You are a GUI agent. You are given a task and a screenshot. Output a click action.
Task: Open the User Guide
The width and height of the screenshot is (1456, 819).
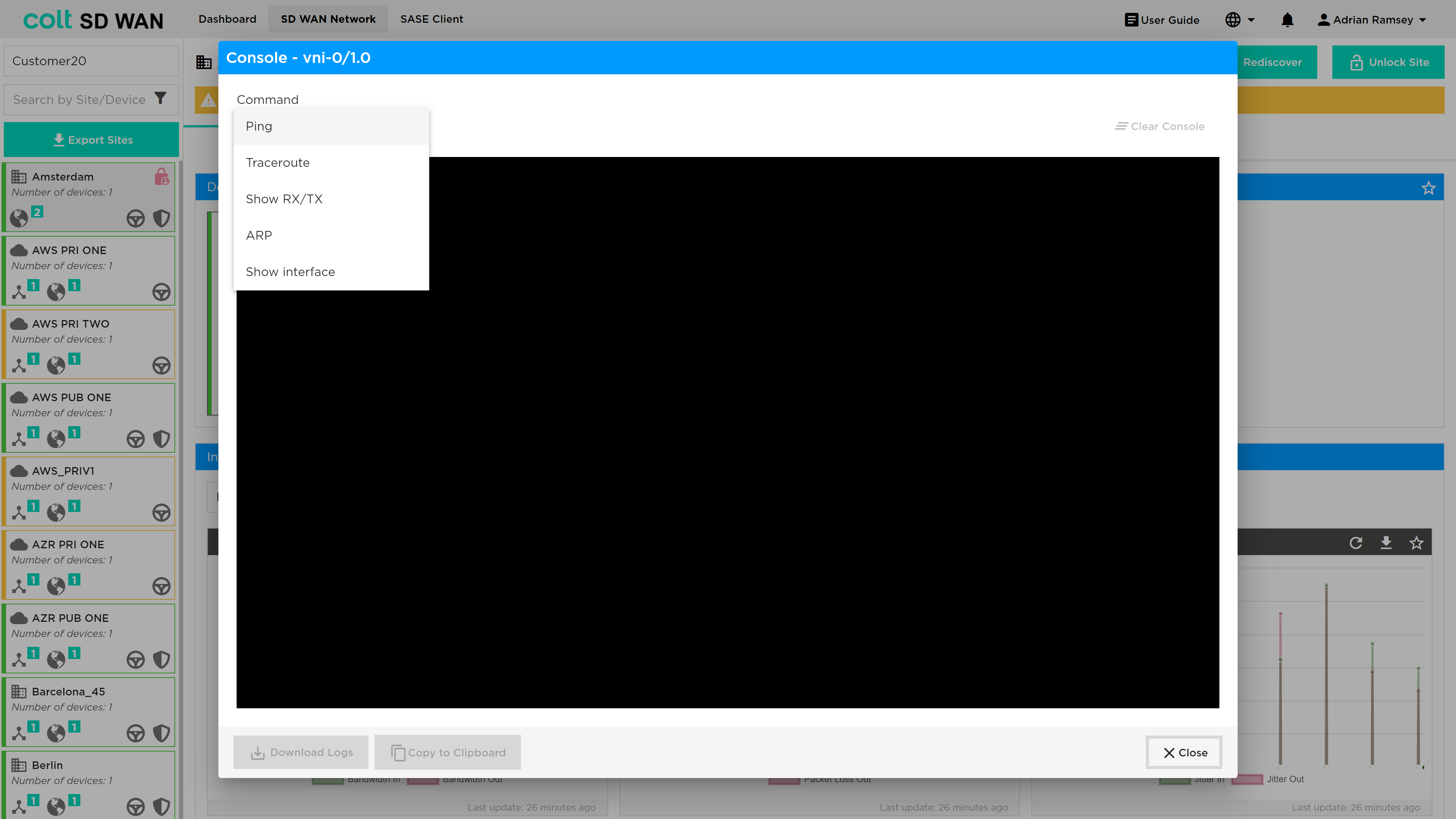click(1162, 20)
